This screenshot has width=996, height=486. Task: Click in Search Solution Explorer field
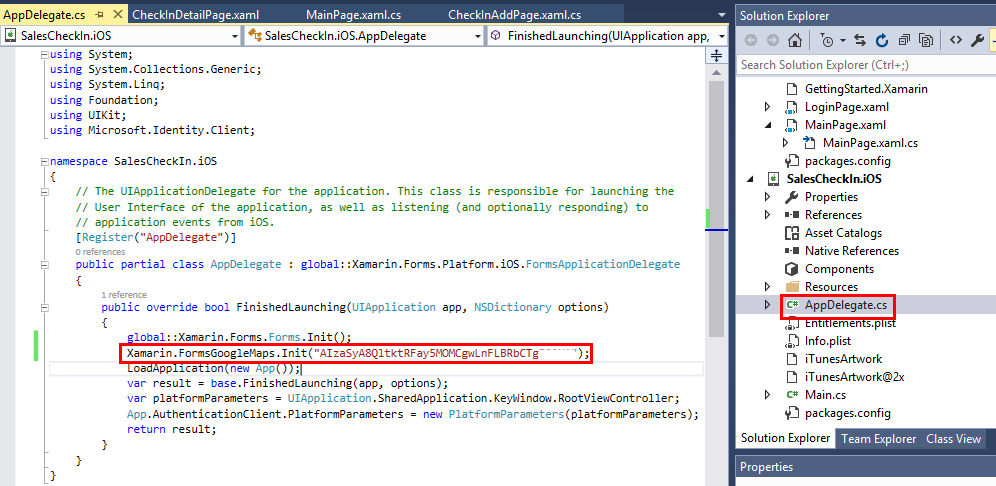point(866,65)
